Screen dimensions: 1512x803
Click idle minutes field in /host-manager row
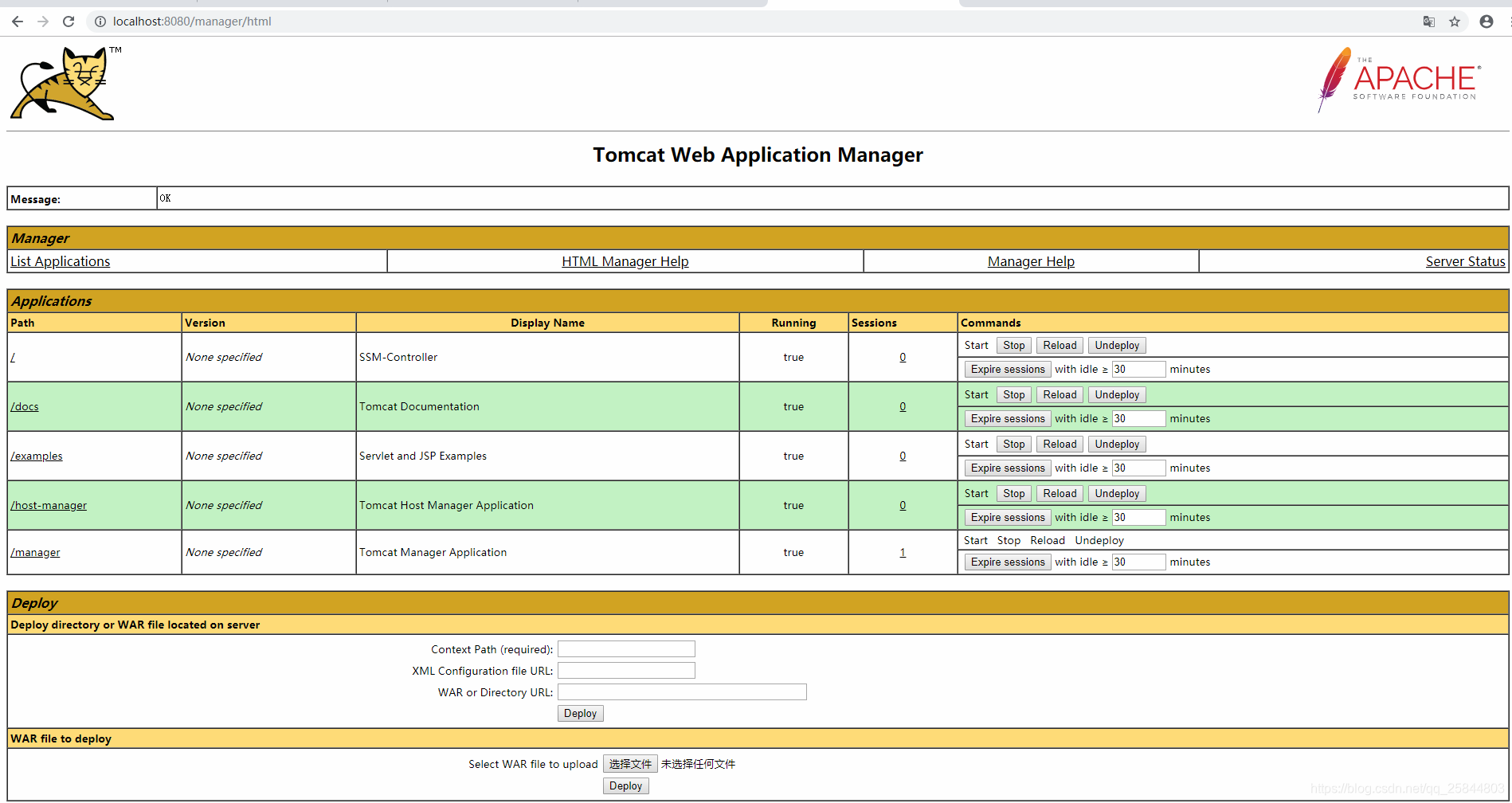(x=1138, y=517)
